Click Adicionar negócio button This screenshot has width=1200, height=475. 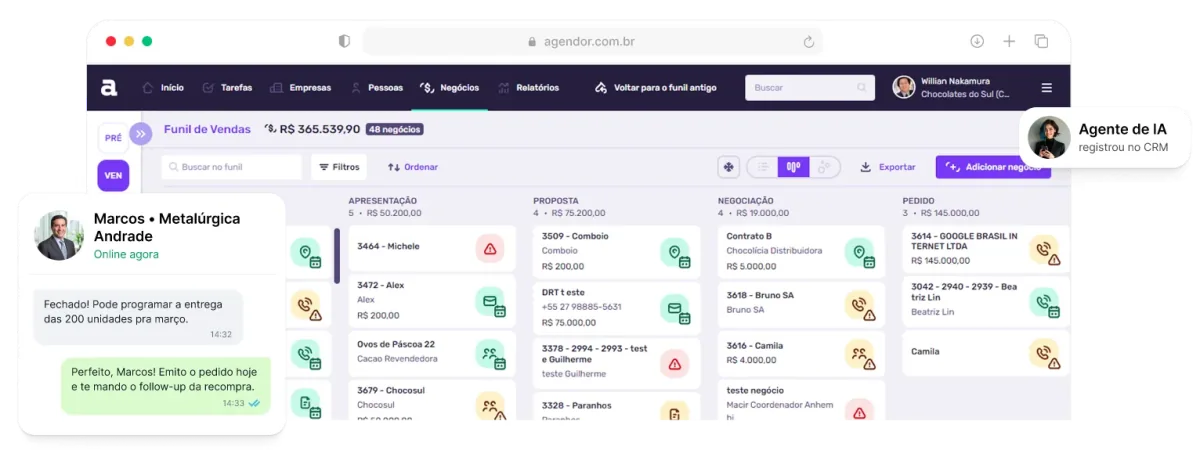[x=993, y=167]
